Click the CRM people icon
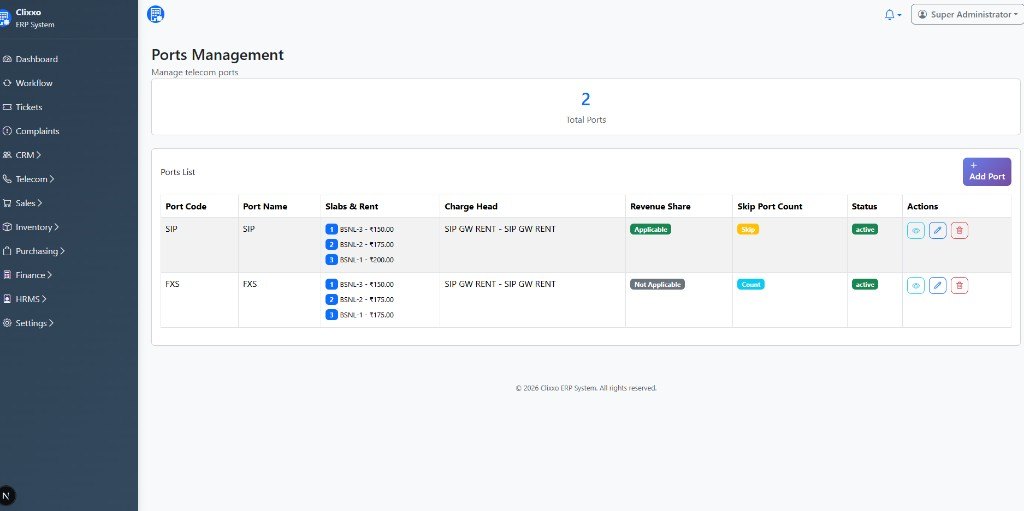 (7, 155)
